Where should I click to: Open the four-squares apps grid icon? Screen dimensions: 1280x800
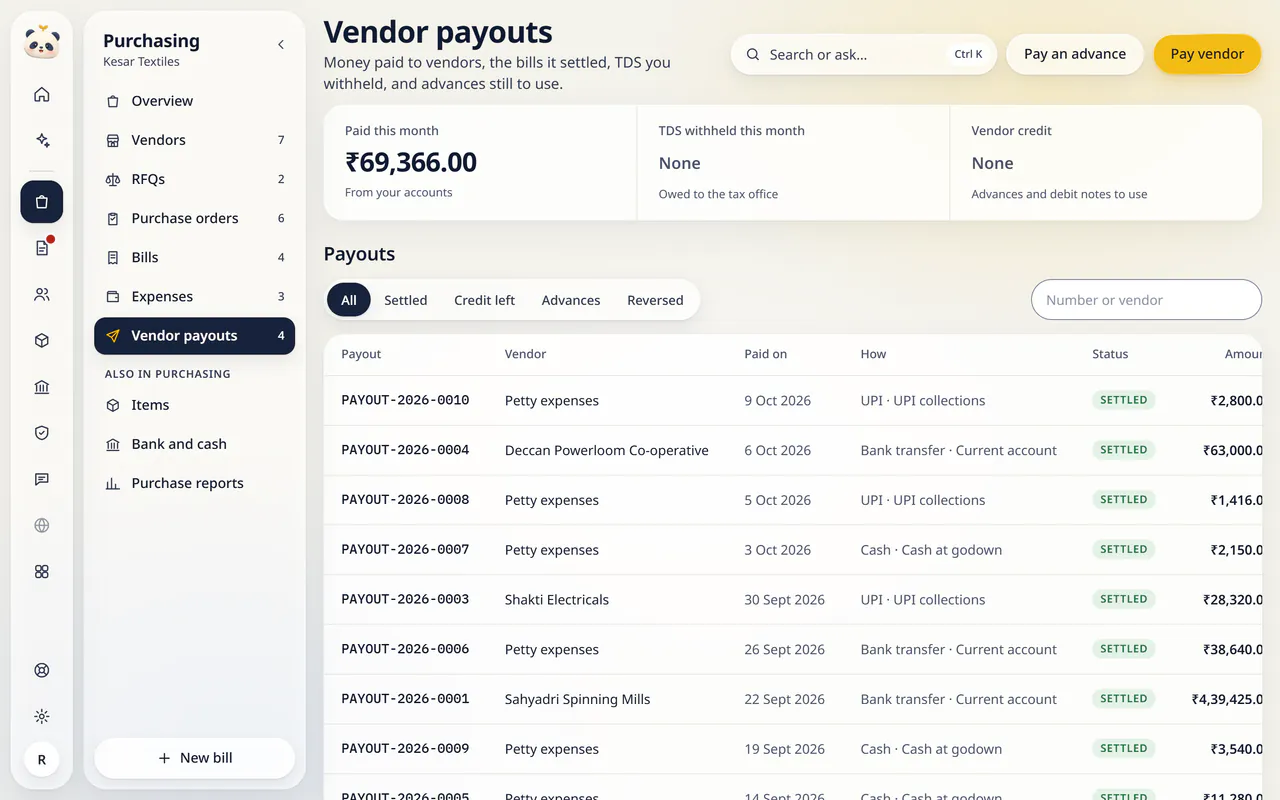(42, 572)
